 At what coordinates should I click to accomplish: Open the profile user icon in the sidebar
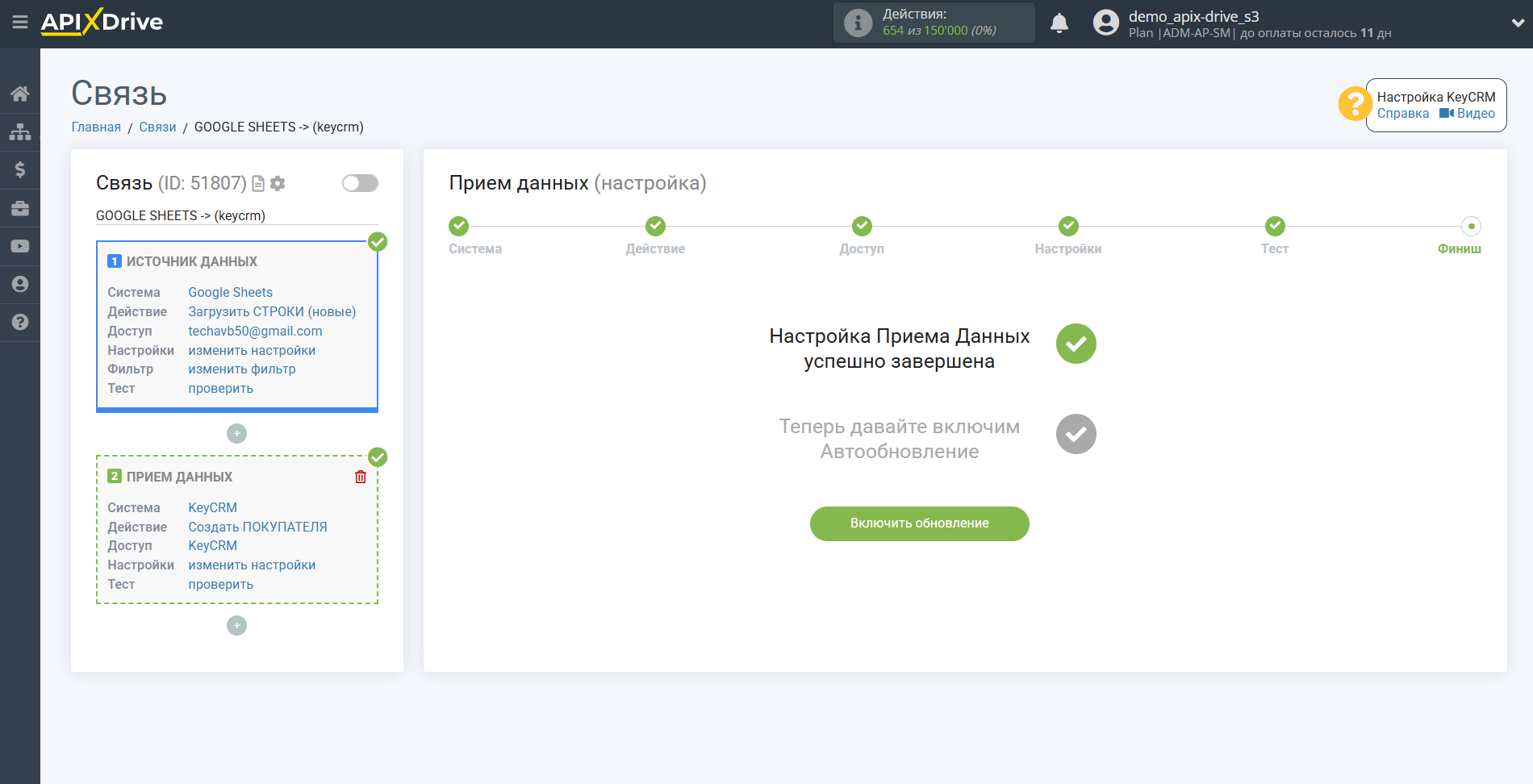tap(20, 284)
